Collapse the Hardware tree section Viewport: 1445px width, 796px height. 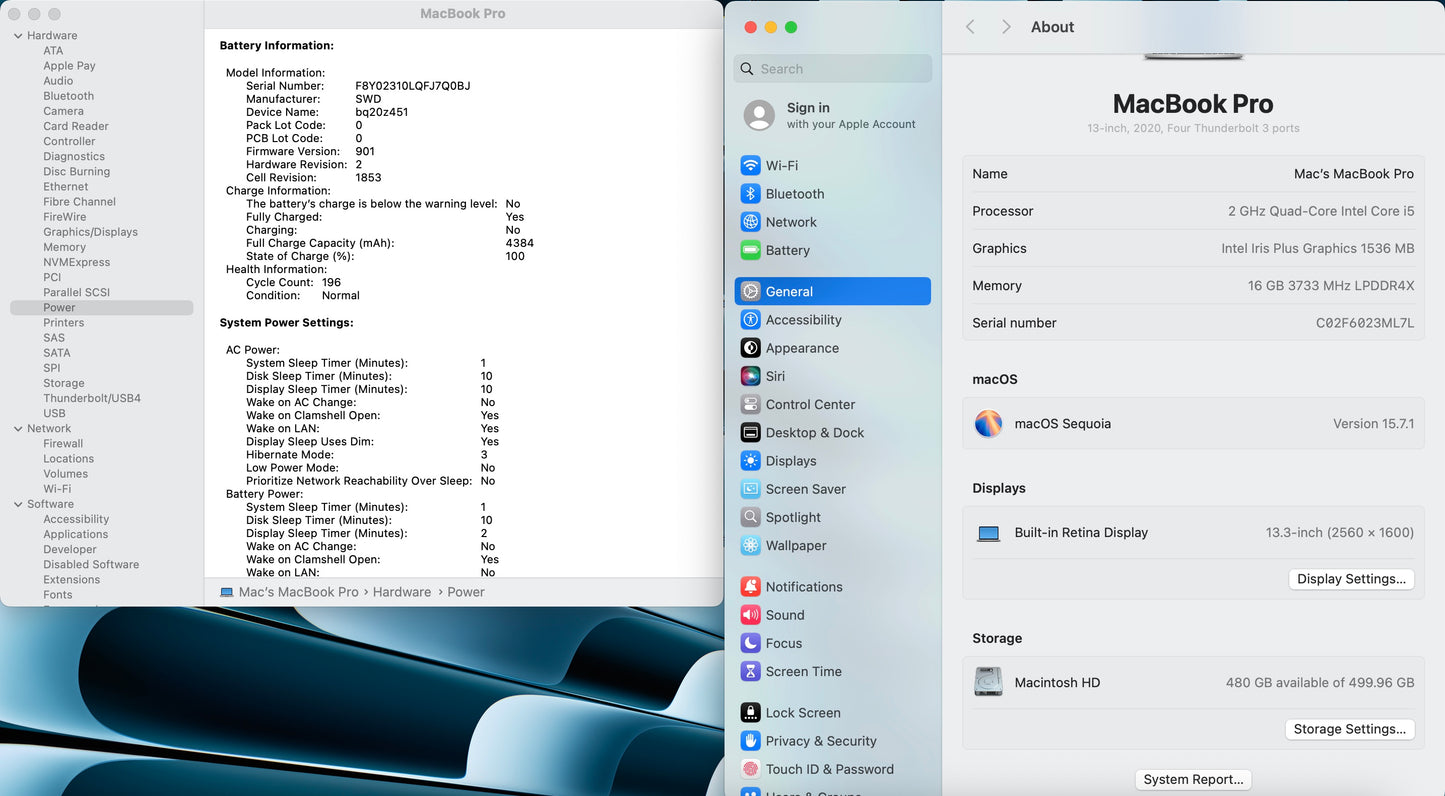pos(18,36)
